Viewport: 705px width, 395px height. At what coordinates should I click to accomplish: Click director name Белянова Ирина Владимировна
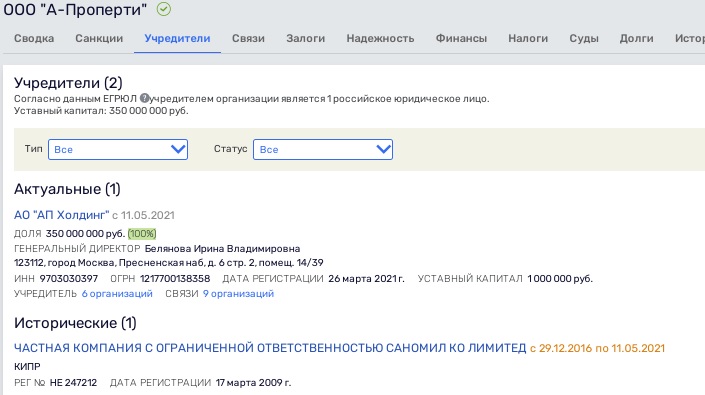click(222, 249)
